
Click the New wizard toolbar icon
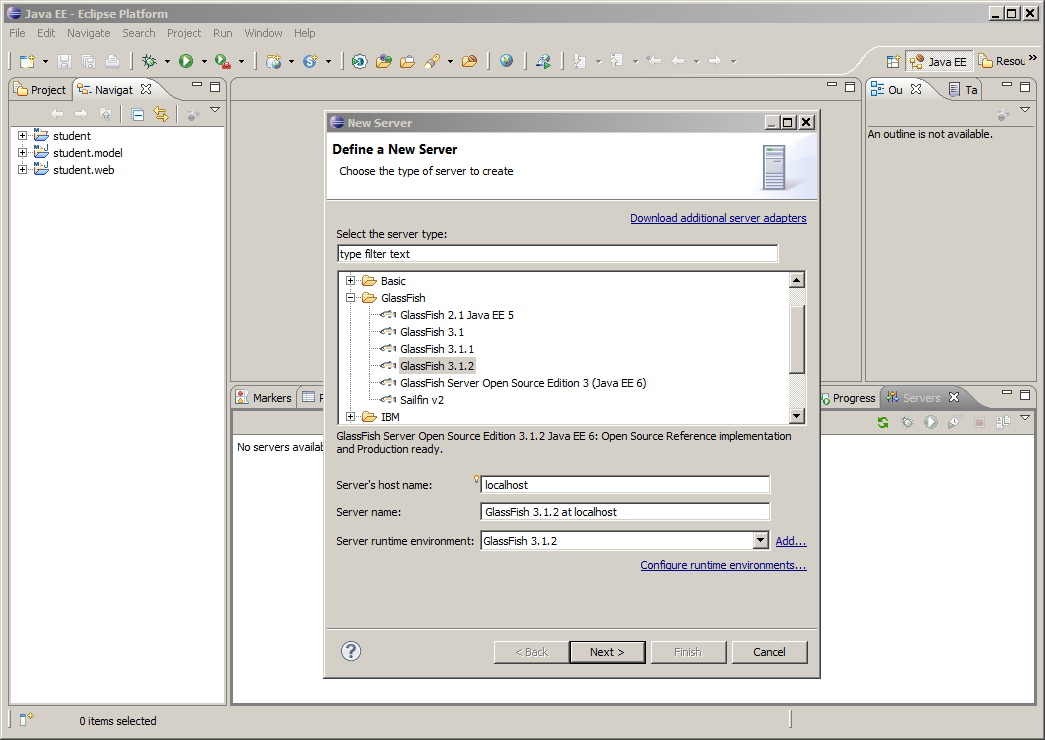click(x=27, y=61)
